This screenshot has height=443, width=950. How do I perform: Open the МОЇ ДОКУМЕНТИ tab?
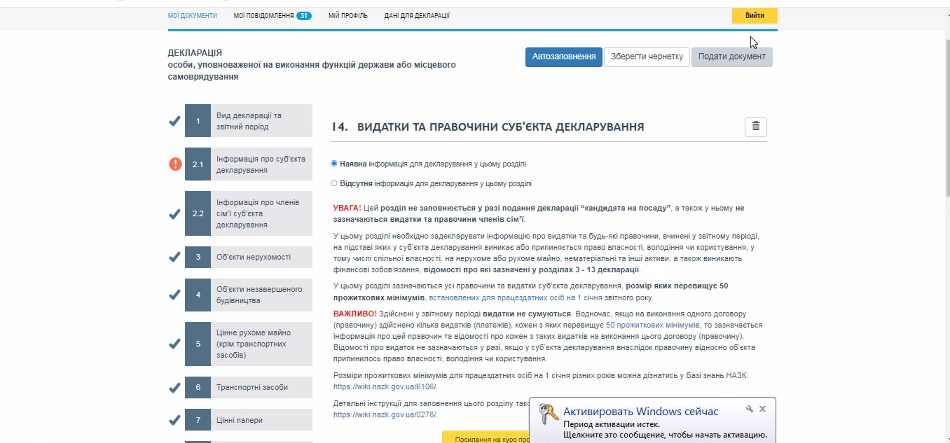click(x=193, y=16)
